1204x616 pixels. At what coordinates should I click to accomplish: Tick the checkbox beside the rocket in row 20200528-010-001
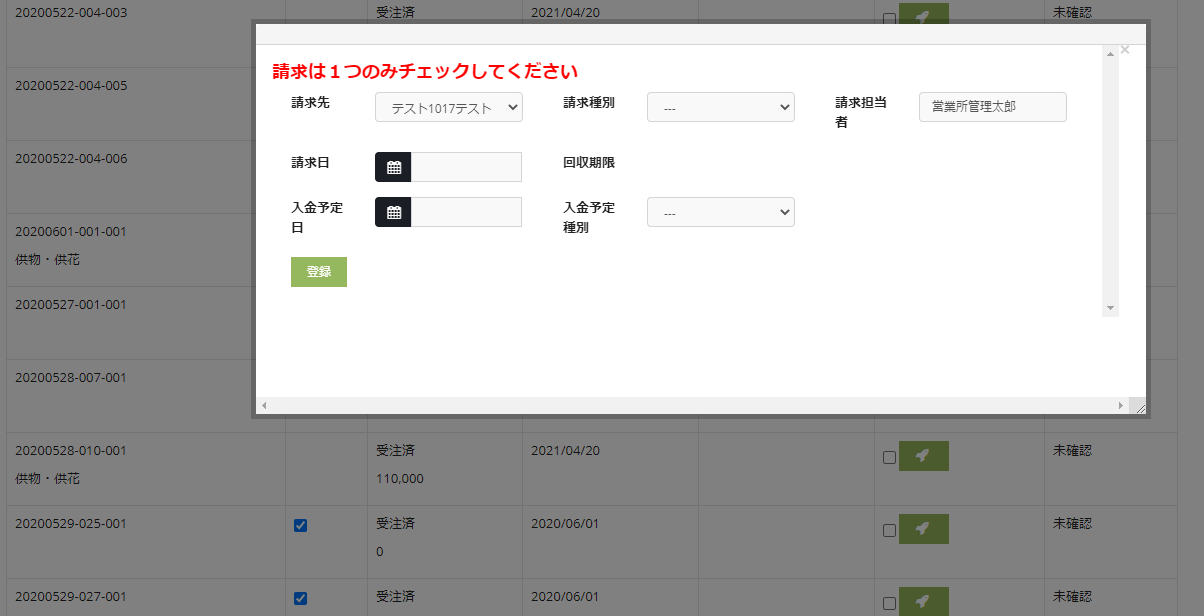point(889,457)
